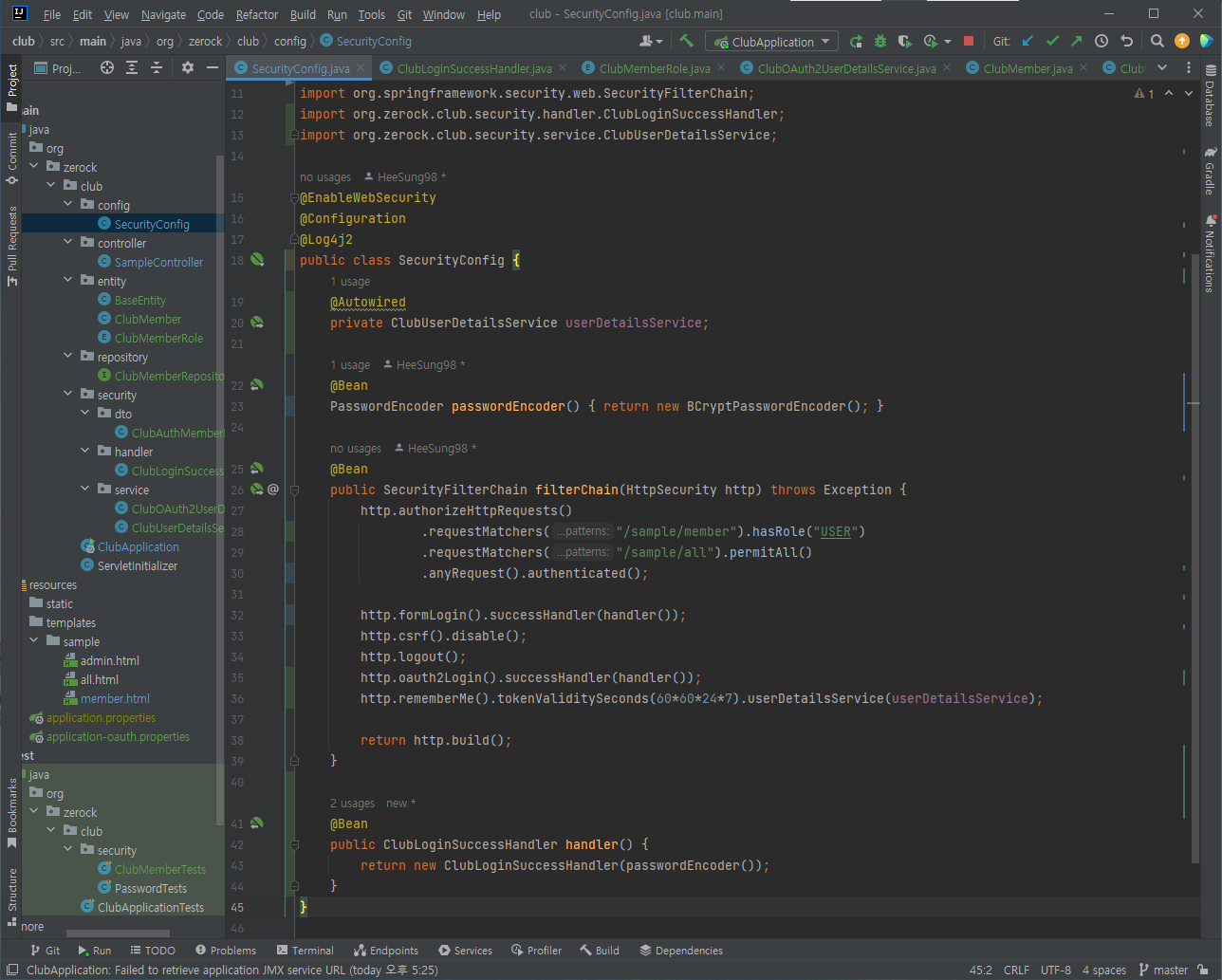1222x980 pixels.
Task: Open the Navigate menu
Action: point(163,14)
